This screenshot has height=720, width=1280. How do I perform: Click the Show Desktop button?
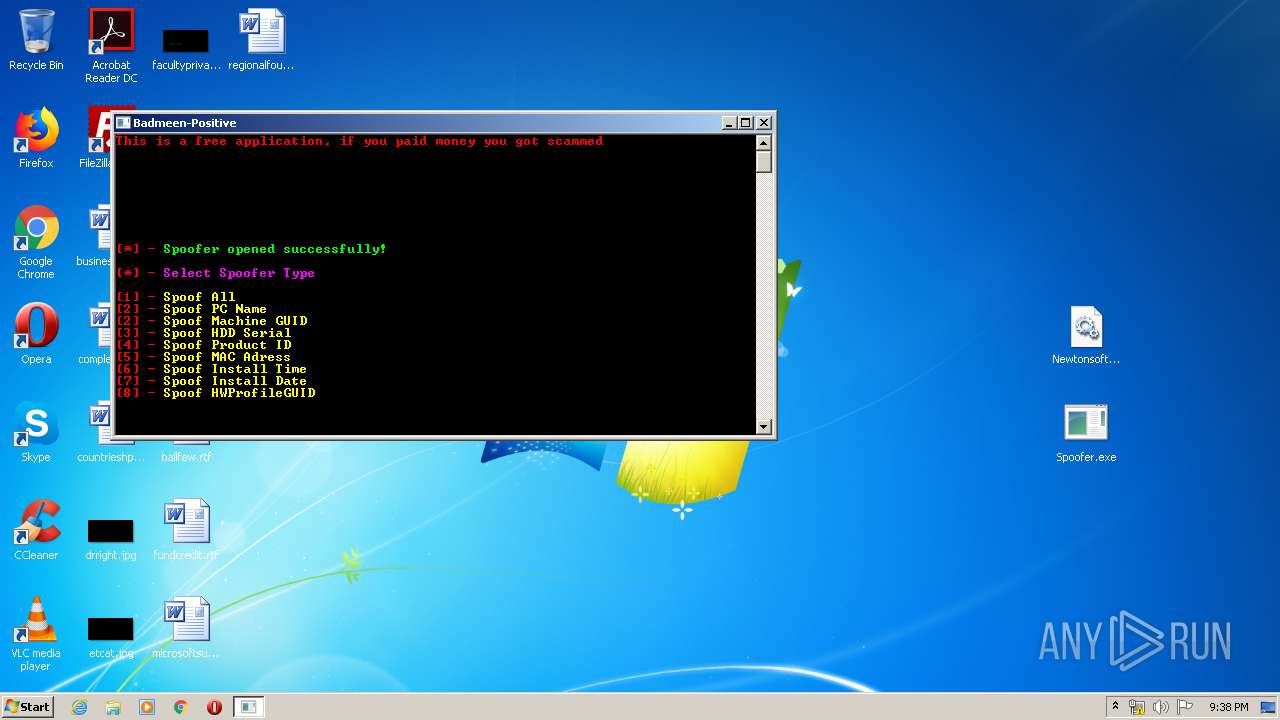click(1268, 707)
